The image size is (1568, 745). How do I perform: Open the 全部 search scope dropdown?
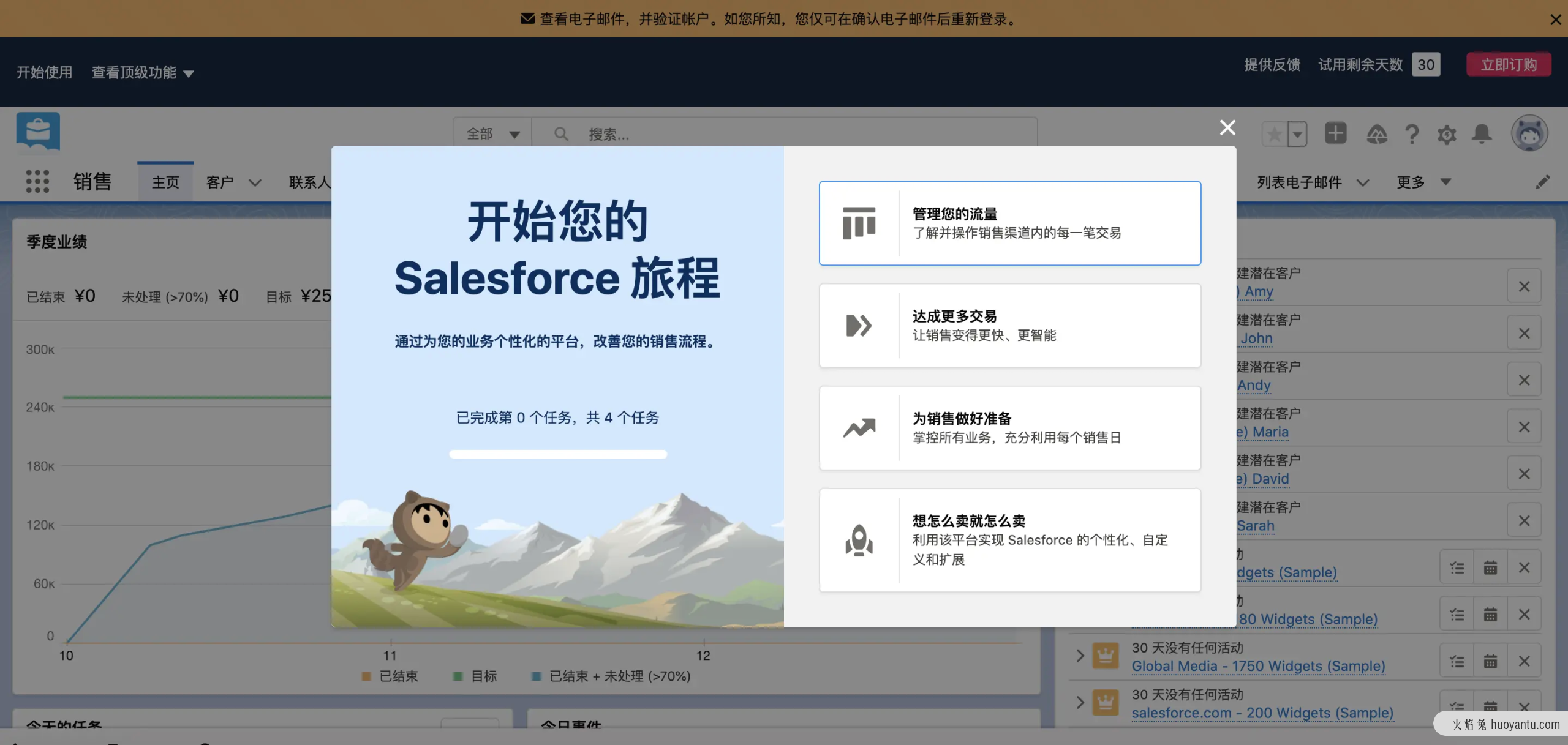click(494, 133)
